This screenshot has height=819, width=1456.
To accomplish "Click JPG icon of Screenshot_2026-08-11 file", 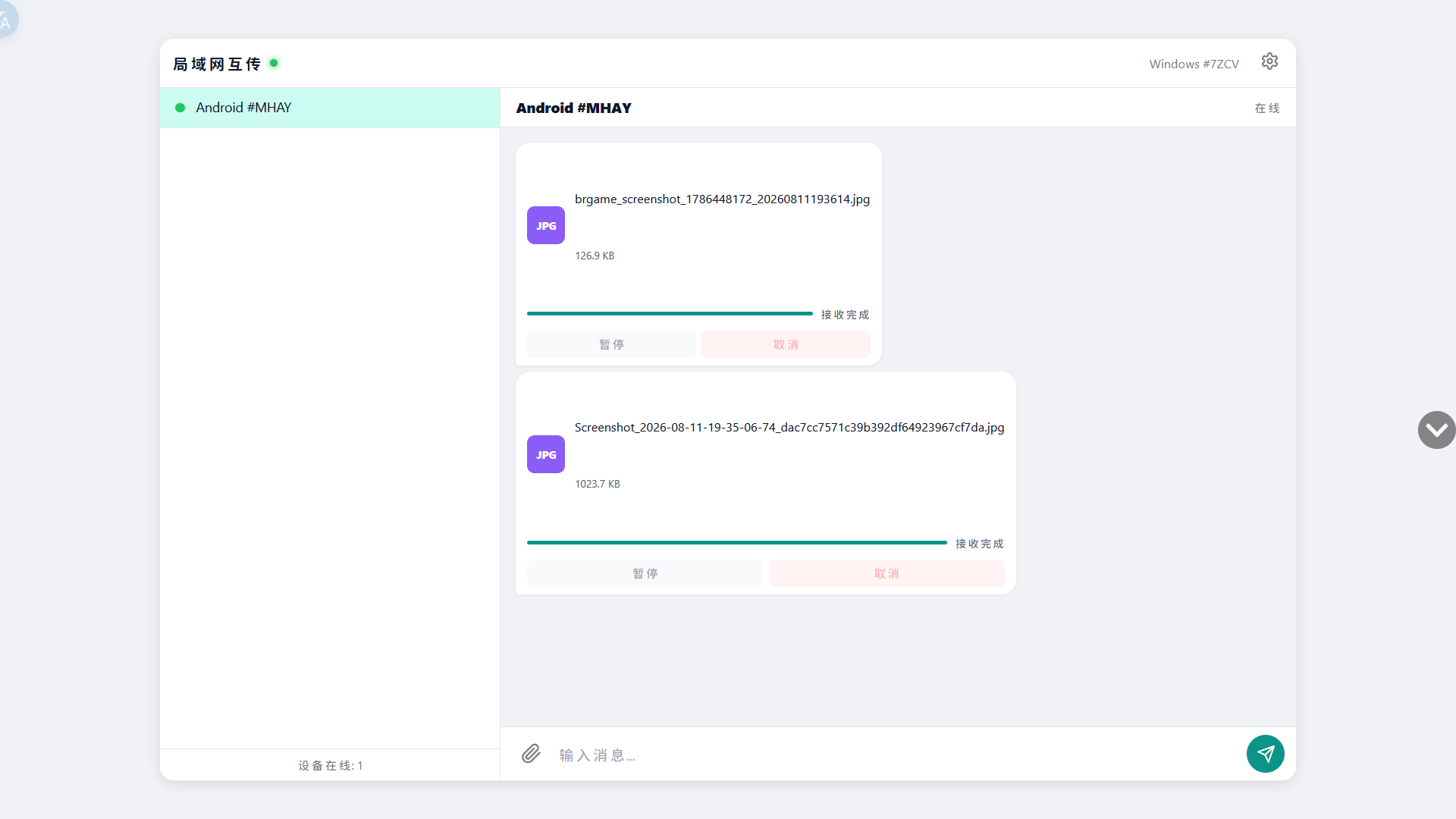I will coord(546,454).
